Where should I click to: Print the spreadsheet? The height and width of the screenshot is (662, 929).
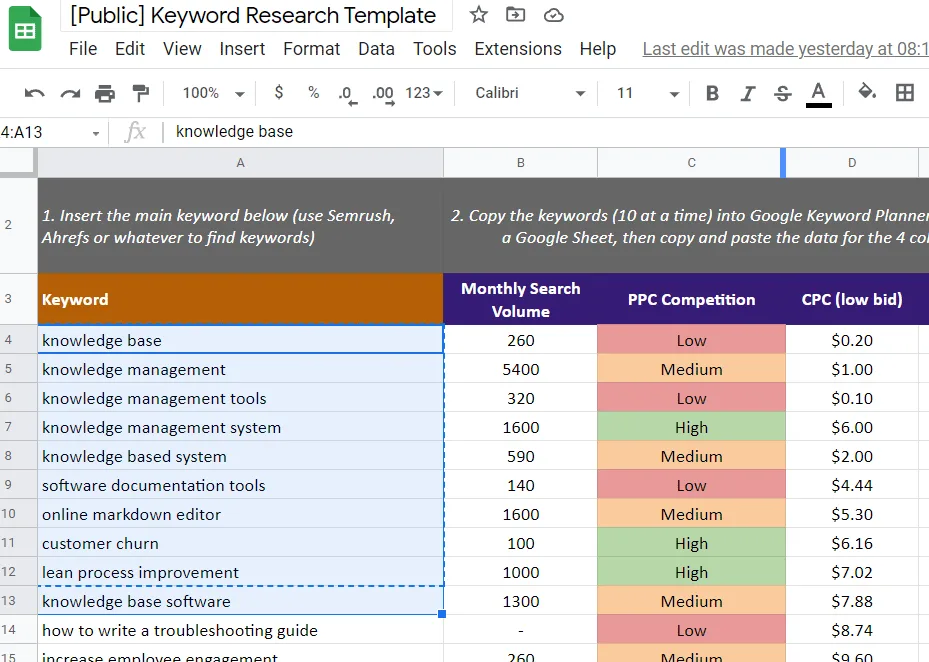pos(105,93)
